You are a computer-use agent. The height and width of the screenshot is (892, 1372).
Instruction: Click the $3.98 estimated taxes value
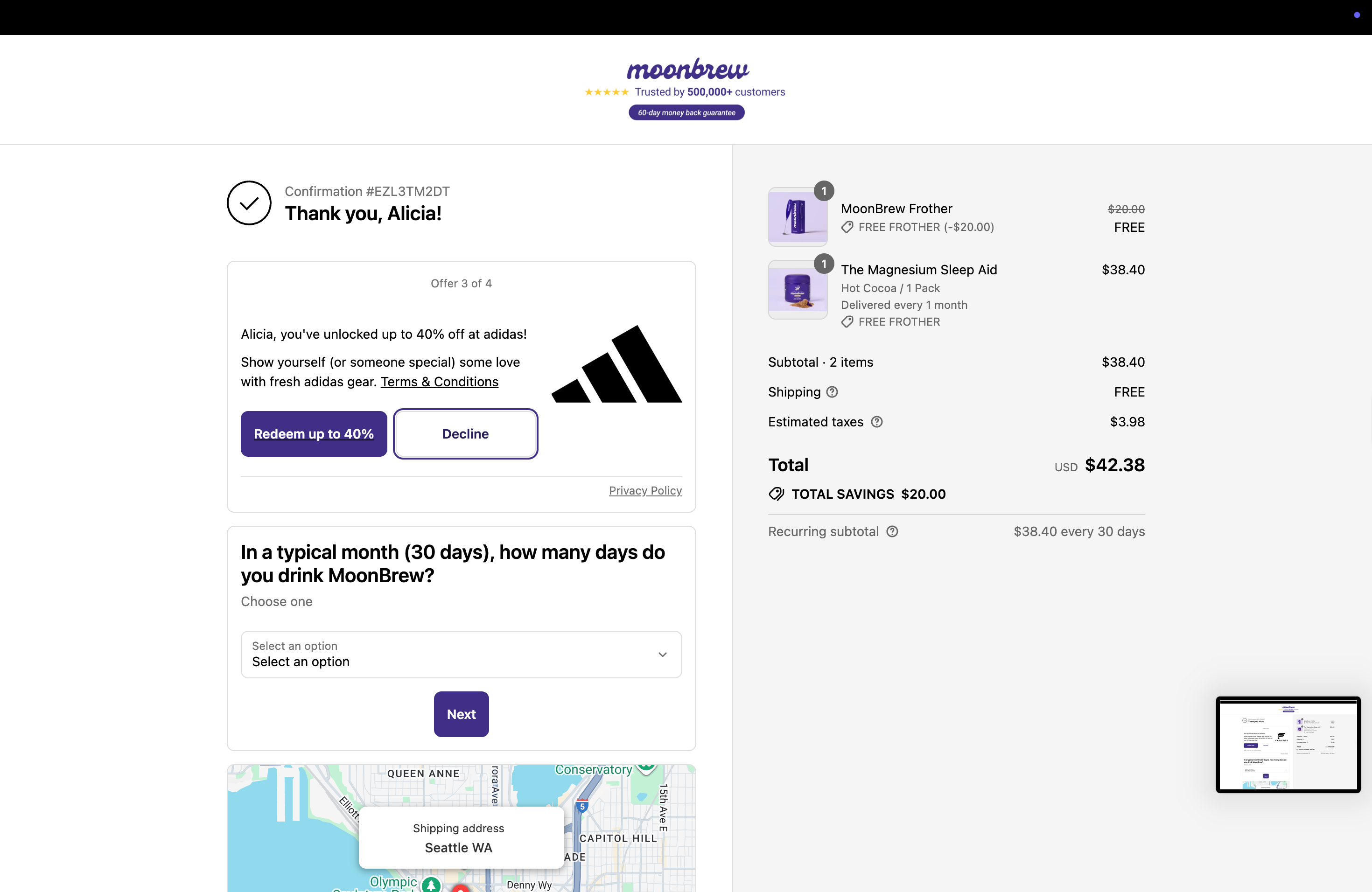pyautogui.click(x=1127, y=422)
